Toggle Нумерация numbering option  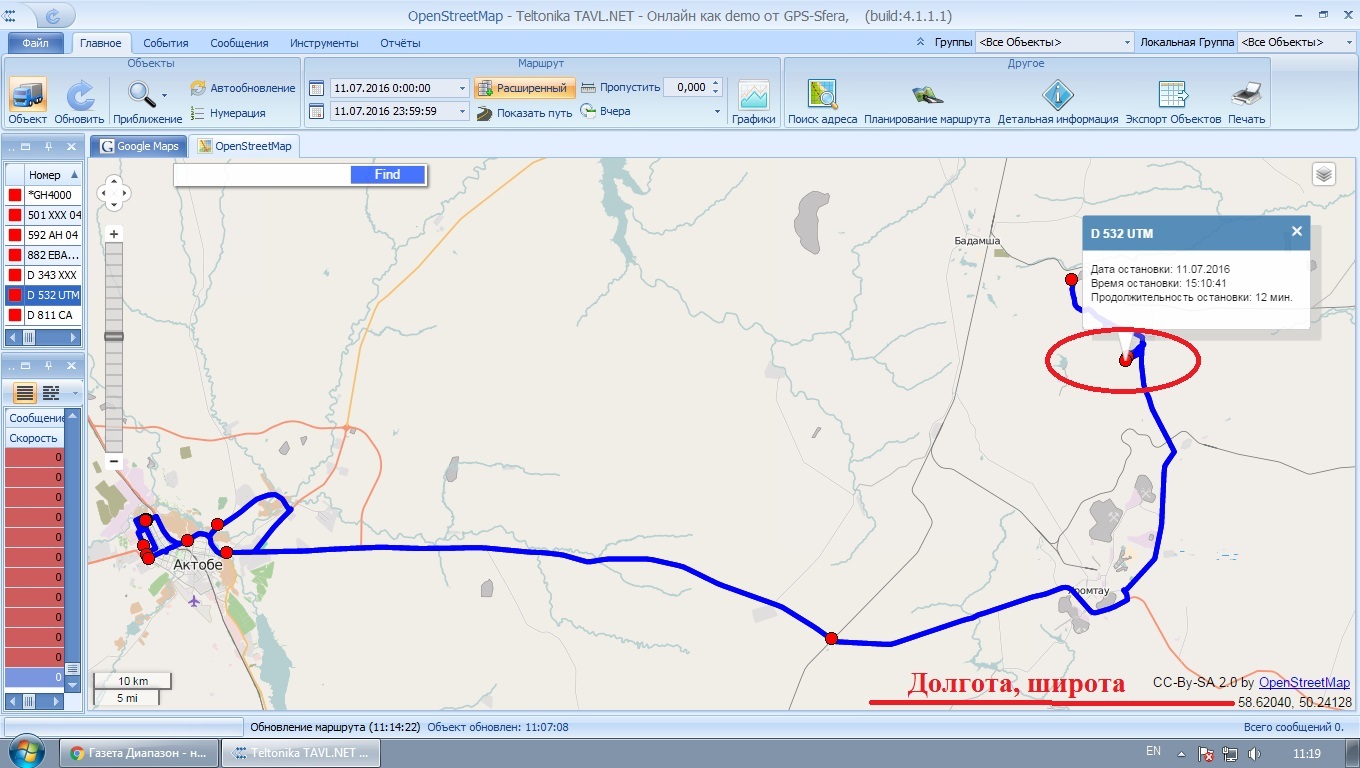[228, 113]
